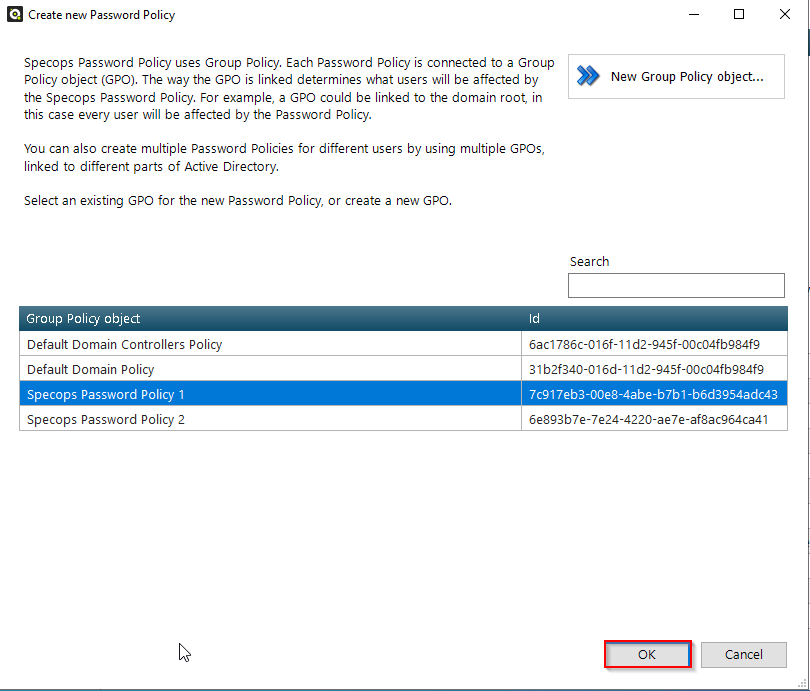Click the Specops app icon in title bar
Screen dimensions: 810x691
coord(14,14)
